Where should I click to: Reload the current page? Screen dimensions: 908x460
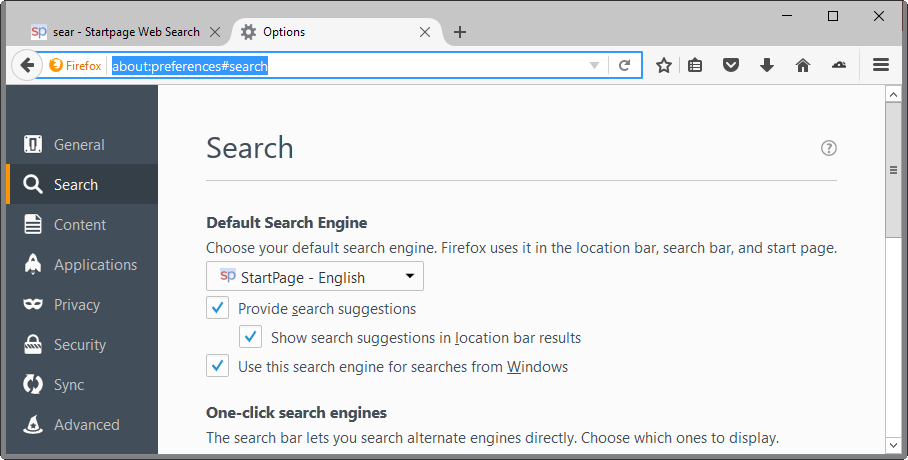click(x=624, y=65)
